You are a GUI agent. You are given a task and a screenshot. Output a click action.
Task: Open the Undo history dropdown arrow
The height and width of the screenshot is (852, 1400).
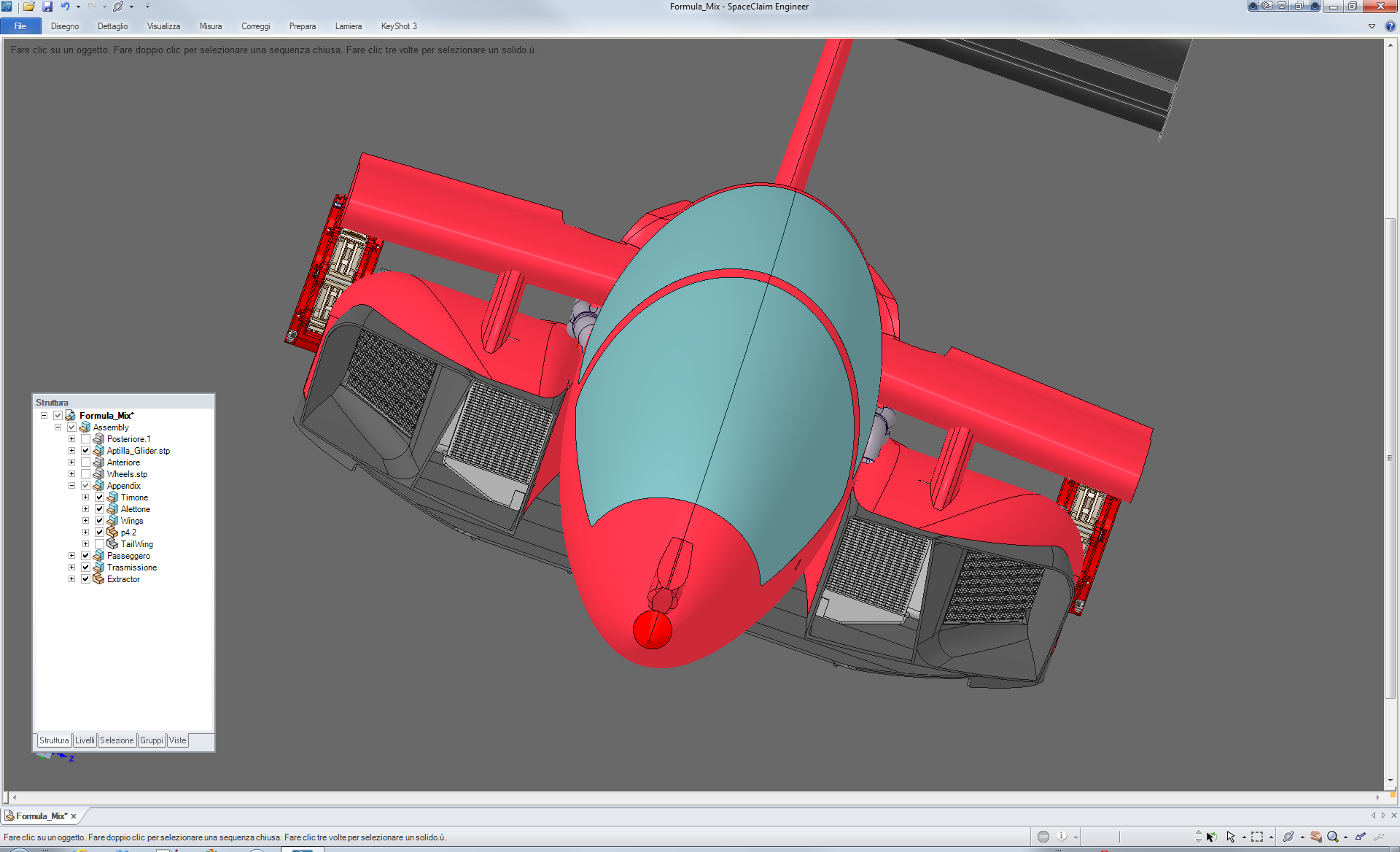point(78,7)
